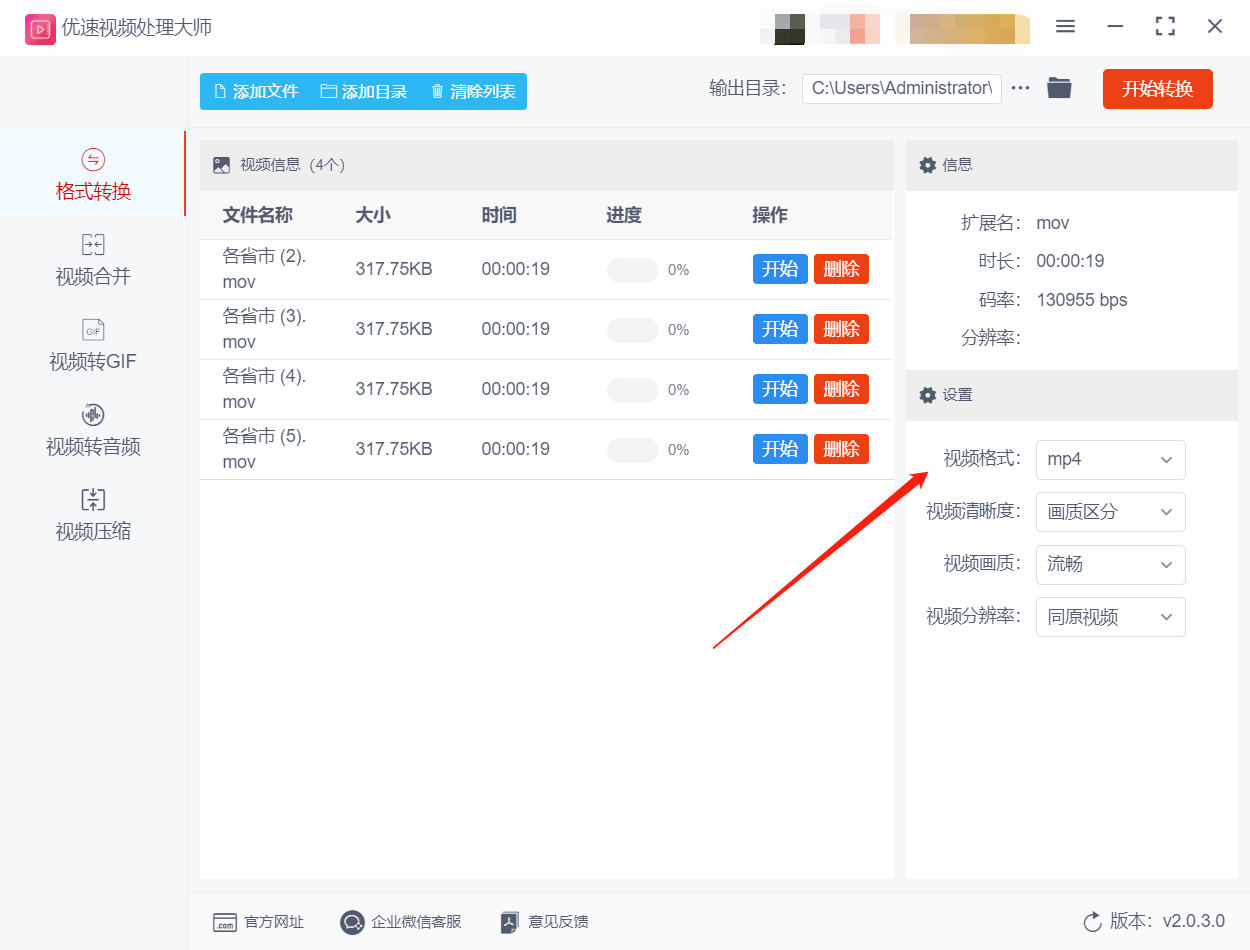Click the three-dots browse output path icon
Image resolution: width=1250 pixels, height=950 pixels.
coord(1020,88)
